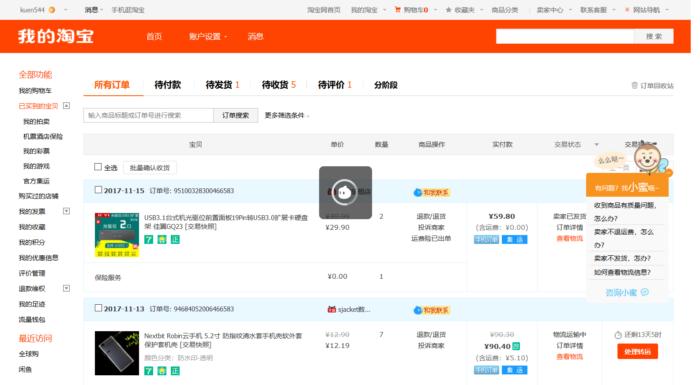Click the 手机订单 badge under ¥59.80
Viewport: 700px width, 385px height.
pos(486,240)
